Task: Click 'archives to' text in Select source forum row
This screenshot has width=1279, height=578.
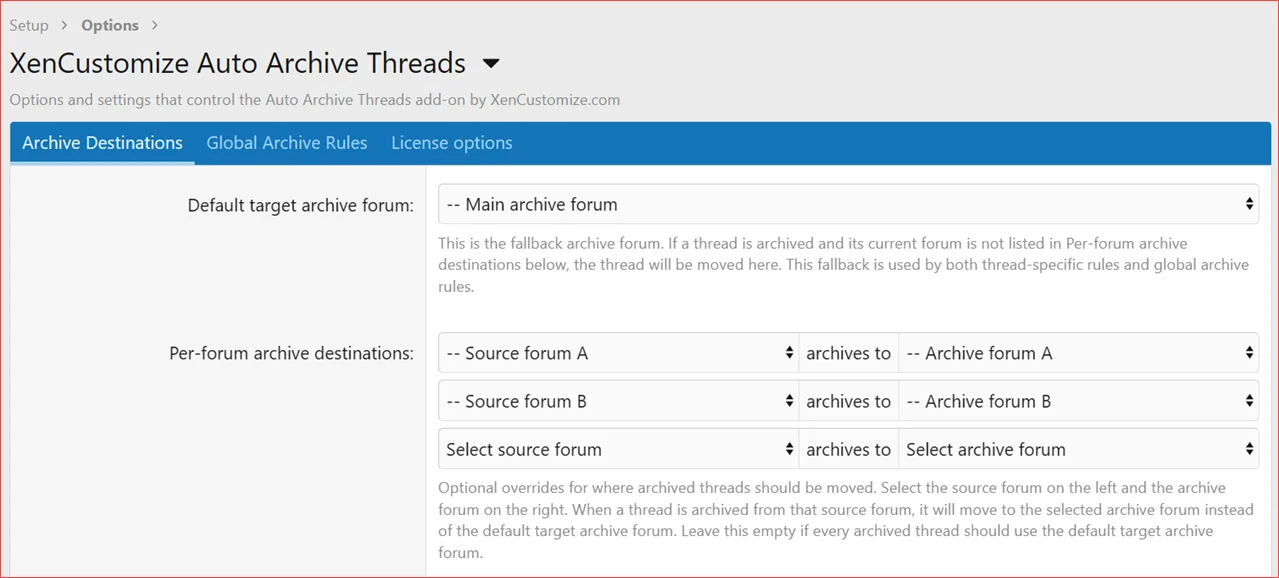Action: click(848, 449)
